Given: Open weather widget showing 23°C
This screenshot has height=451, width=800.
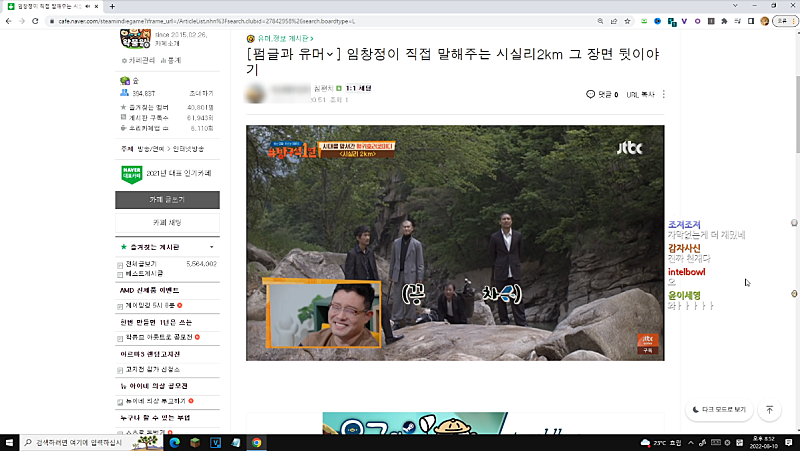Looking at the screenshot, I should pos(661,442).
